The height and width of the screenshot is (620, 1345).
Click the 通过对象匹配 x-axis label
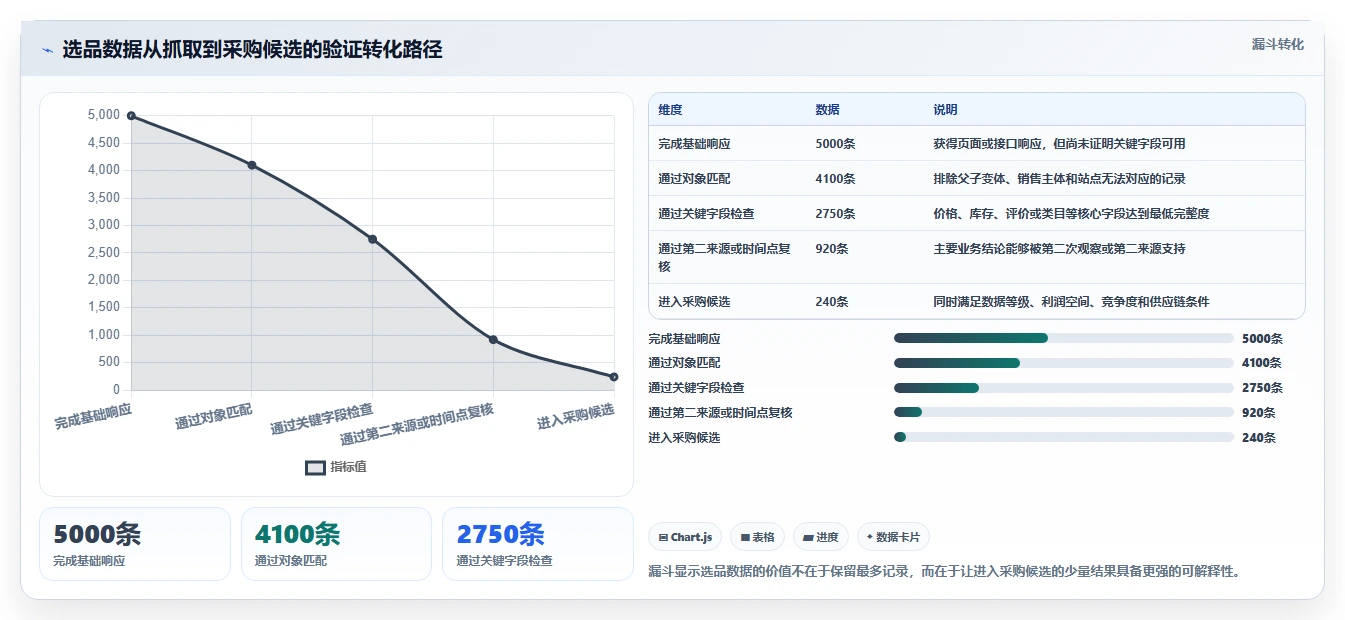coord(214,416)
